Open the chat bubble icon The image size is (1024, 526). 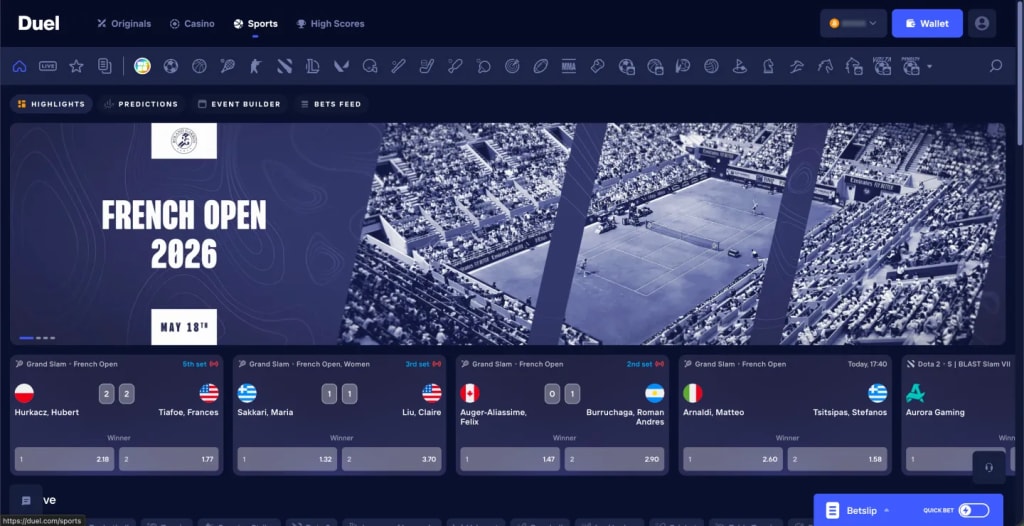coord(26,501)
